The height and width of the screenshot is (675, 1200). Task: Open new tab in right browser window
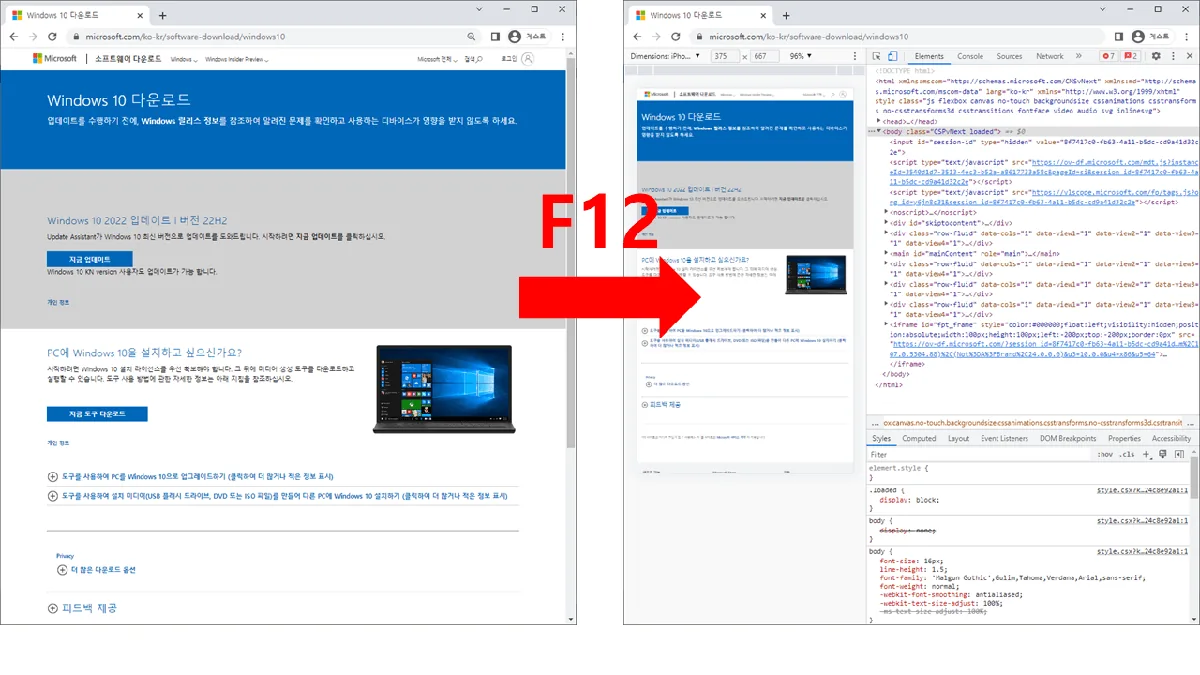click(x=785, y=16)
